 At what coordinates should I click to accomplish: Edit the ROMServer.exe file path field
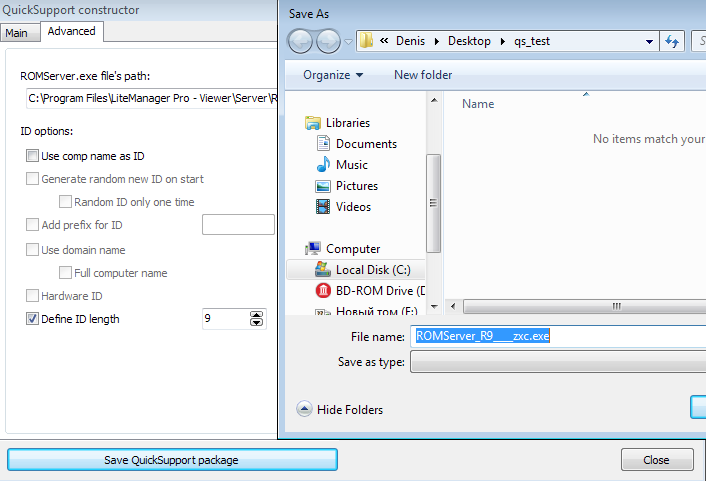coord(152,98)
